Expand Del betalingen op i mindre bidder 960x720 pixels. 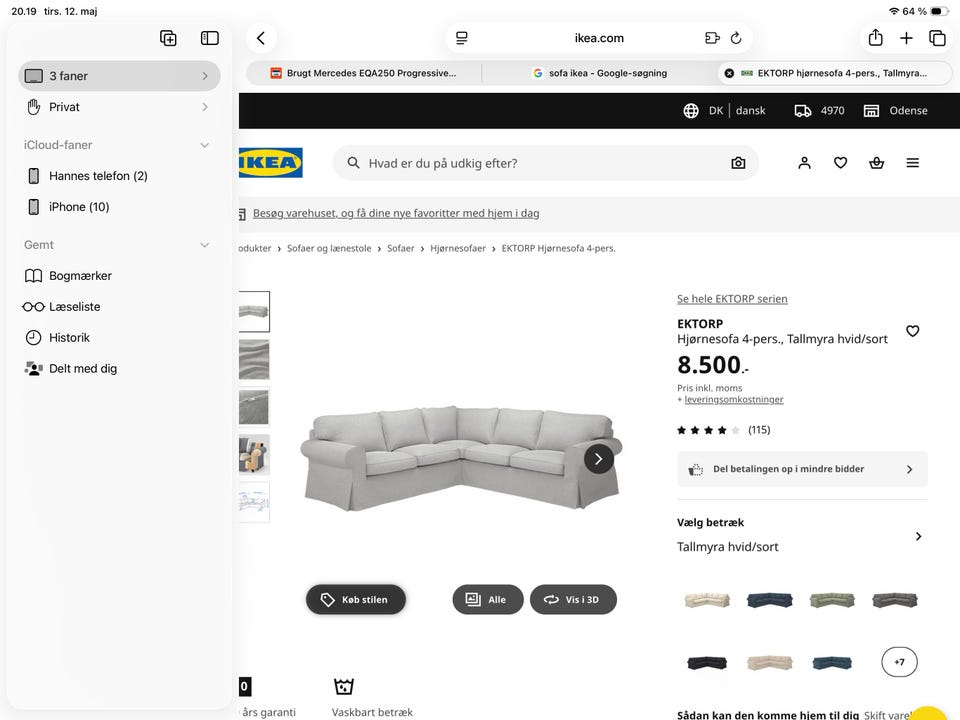[x=802, y=470]
